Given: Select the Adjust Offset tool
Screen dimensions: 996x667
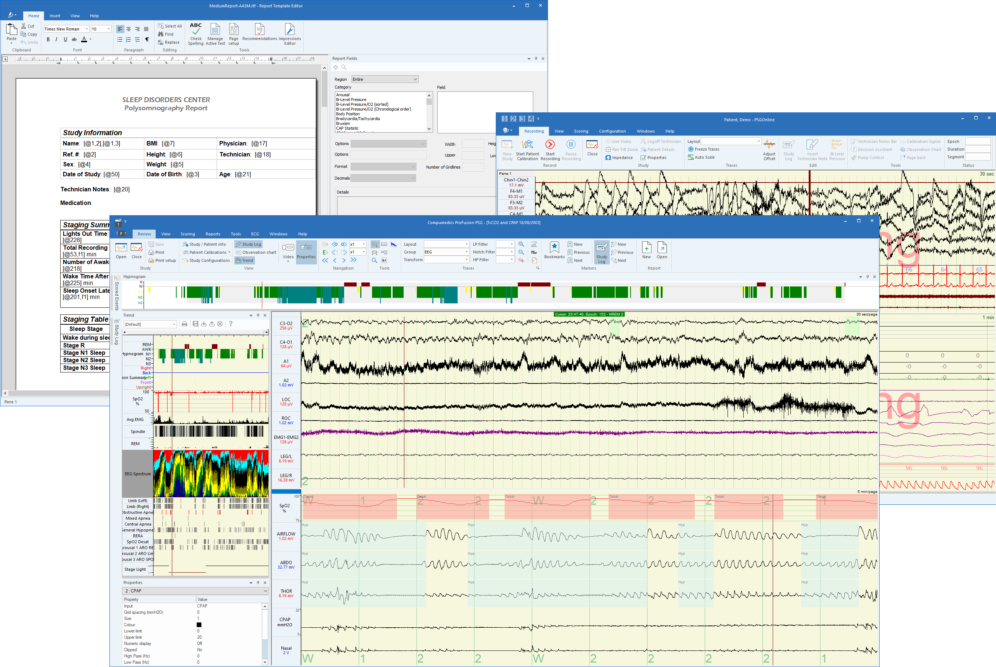Looking at the screenshot, I should pos(768,150).
